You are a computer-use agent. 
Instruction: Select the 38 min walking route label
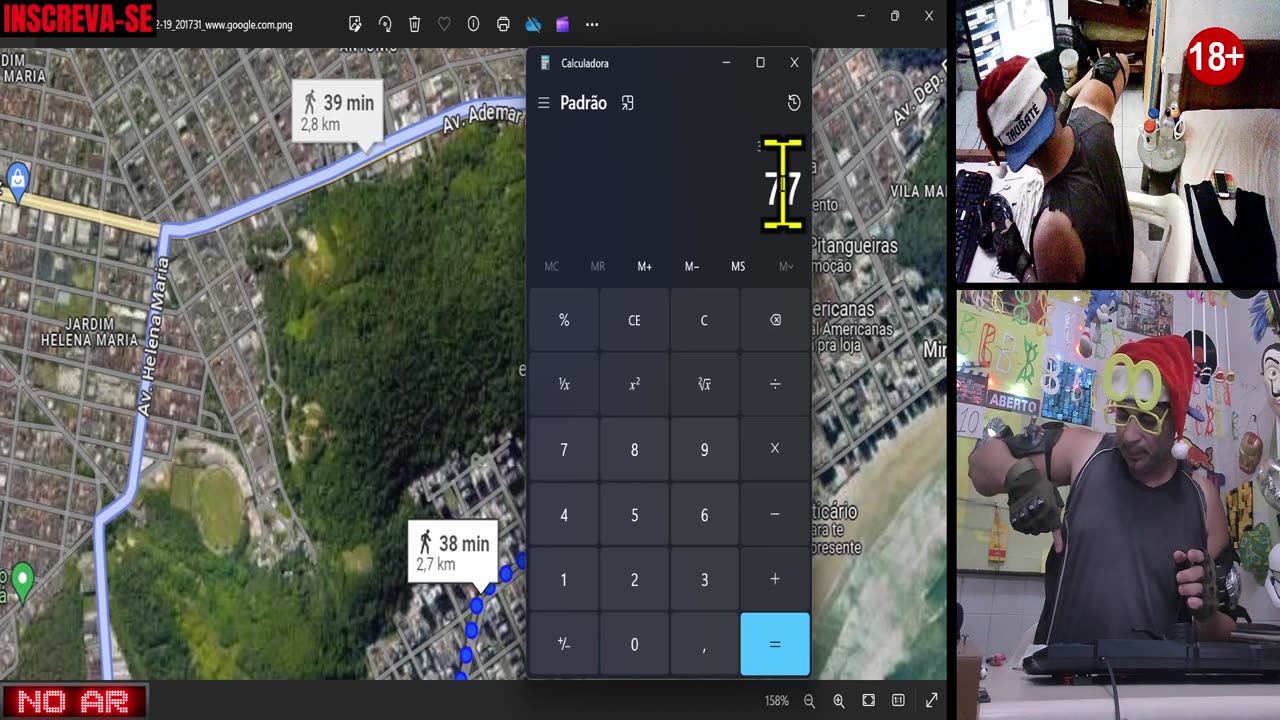(x=453, y=552)
